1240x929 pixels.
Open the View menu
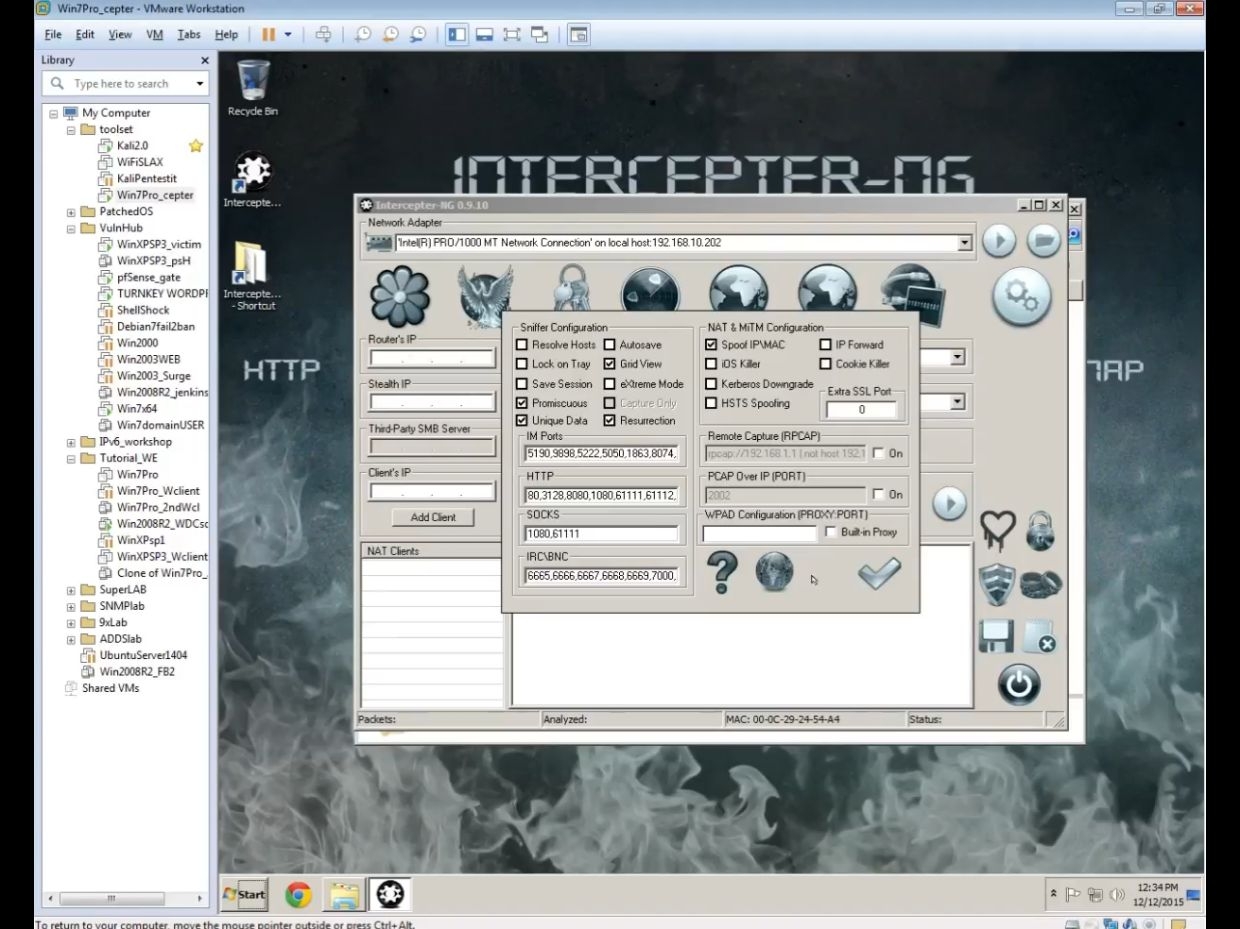coord(120,34)
